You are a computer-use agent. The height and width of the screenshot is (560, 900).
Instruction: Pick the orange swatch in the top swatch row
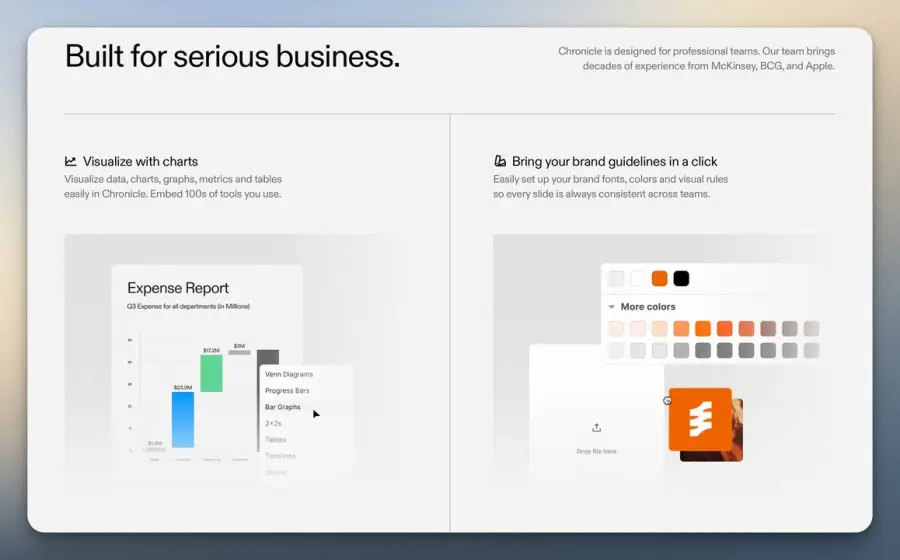tap(660, 279)
